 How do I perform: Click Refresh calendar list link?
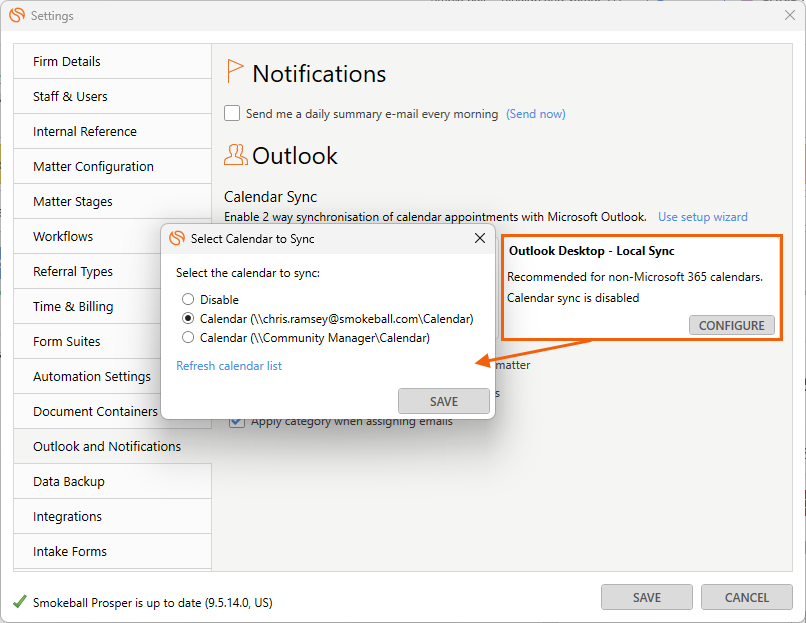(229, 365)
